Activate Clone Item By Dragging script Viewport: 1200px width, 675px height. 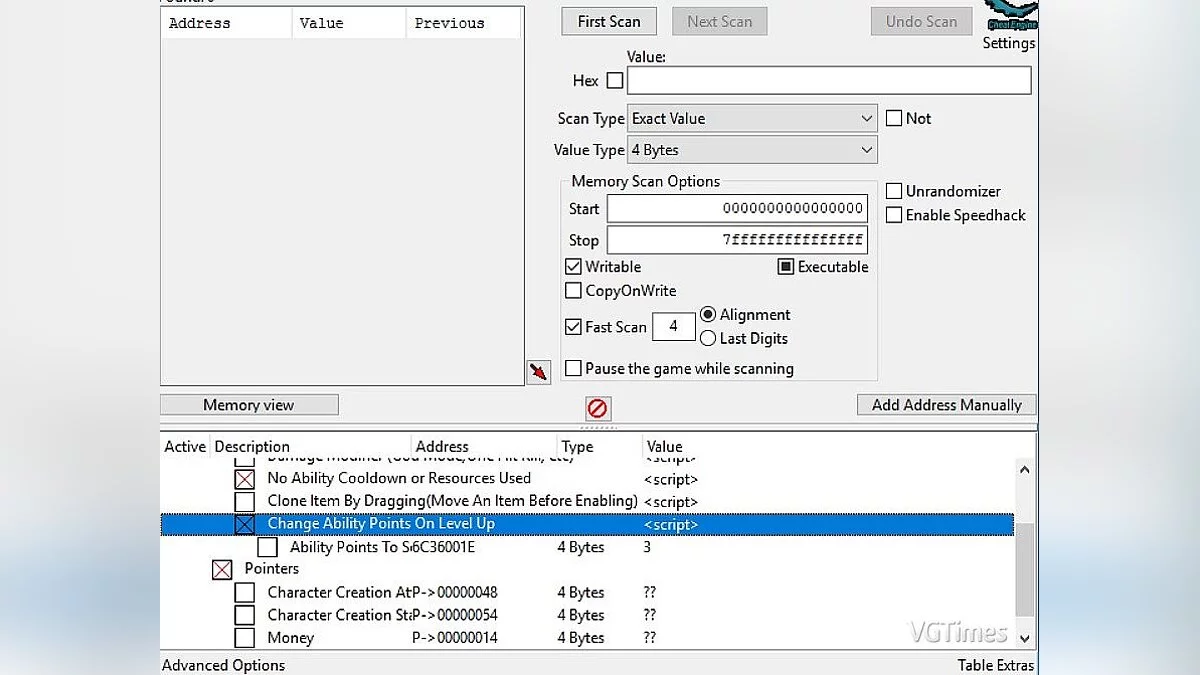[x=245, y=502]
